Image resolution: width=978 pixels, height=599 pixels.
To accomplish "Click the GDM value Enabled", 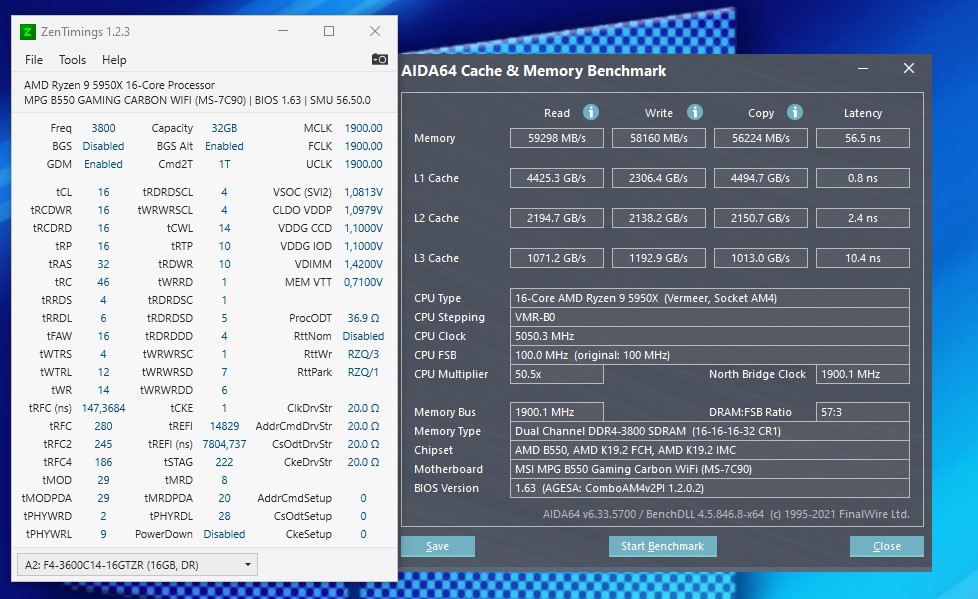I will tap(104, 164).
